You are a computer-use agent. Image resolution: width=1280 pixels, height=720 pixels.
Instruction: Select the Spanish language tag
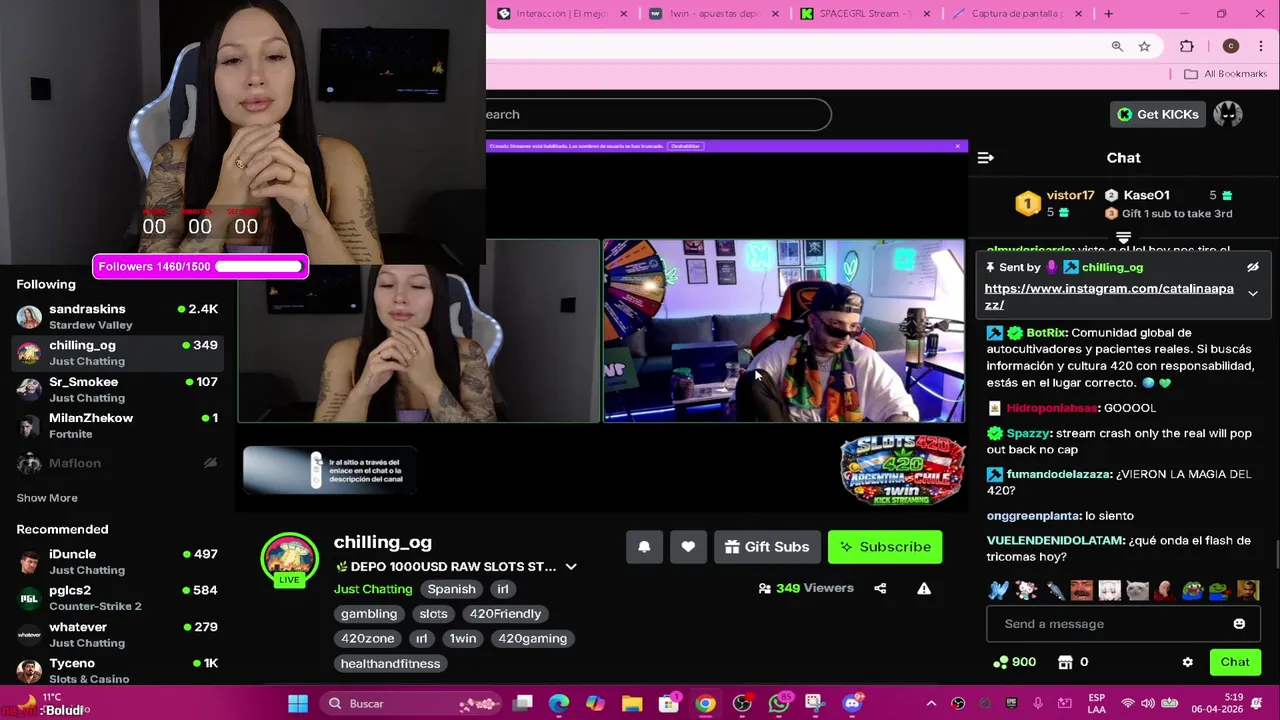click(451, 589)
